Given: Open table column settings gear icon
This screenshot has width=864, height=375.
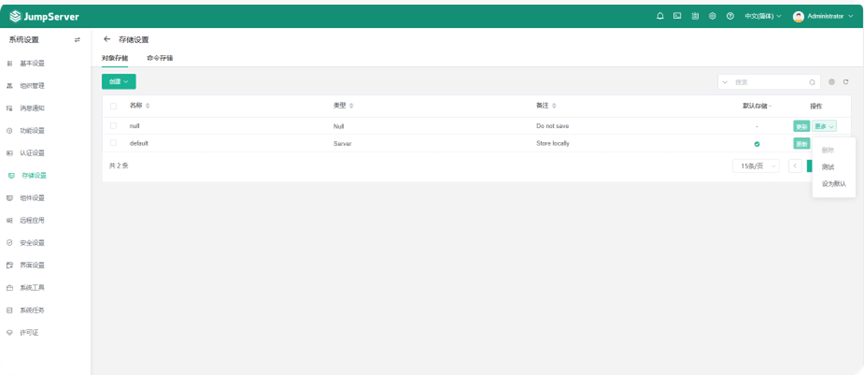Looking at the screenshot, I should coord(831,81).
